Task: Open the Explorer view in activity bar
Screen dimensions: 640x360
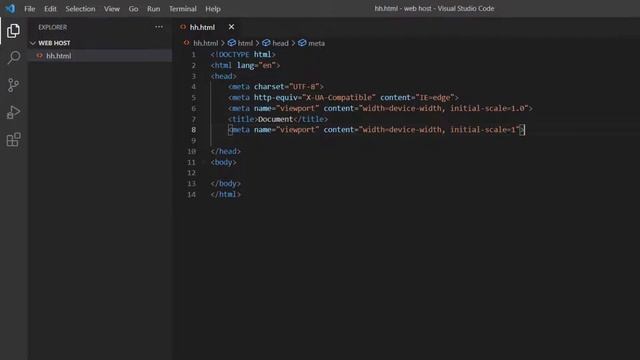Action: [x=13, y=31]
